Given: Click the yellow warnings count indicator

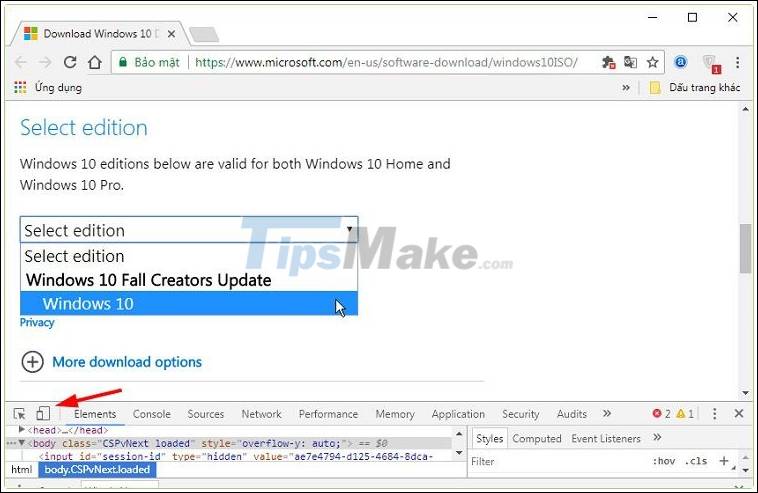Looking at the screenshot, I should [685, 414].
